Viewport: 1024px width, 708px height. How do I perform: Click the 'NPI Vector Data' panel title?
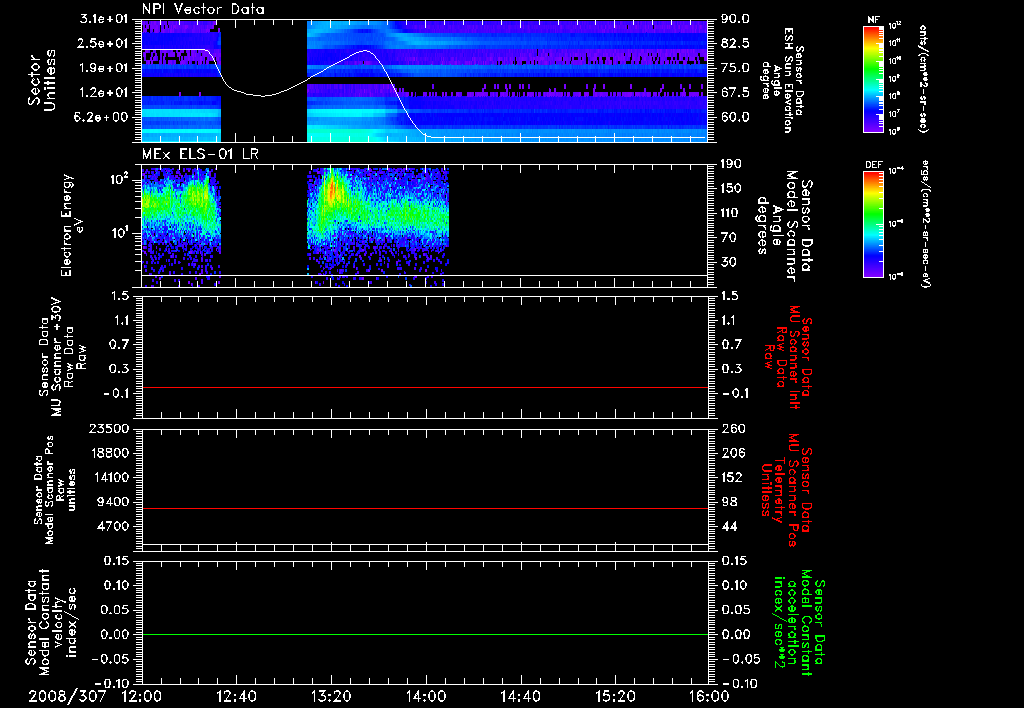203,9
